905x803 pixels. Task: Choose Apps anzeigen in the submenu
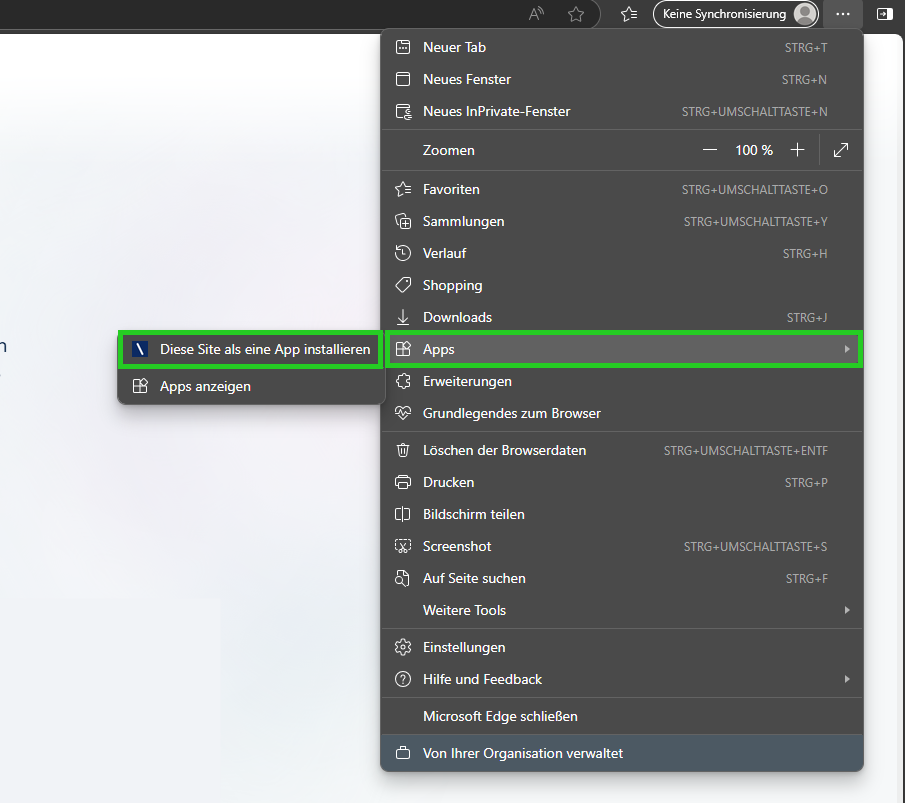(x=250, y=386)
